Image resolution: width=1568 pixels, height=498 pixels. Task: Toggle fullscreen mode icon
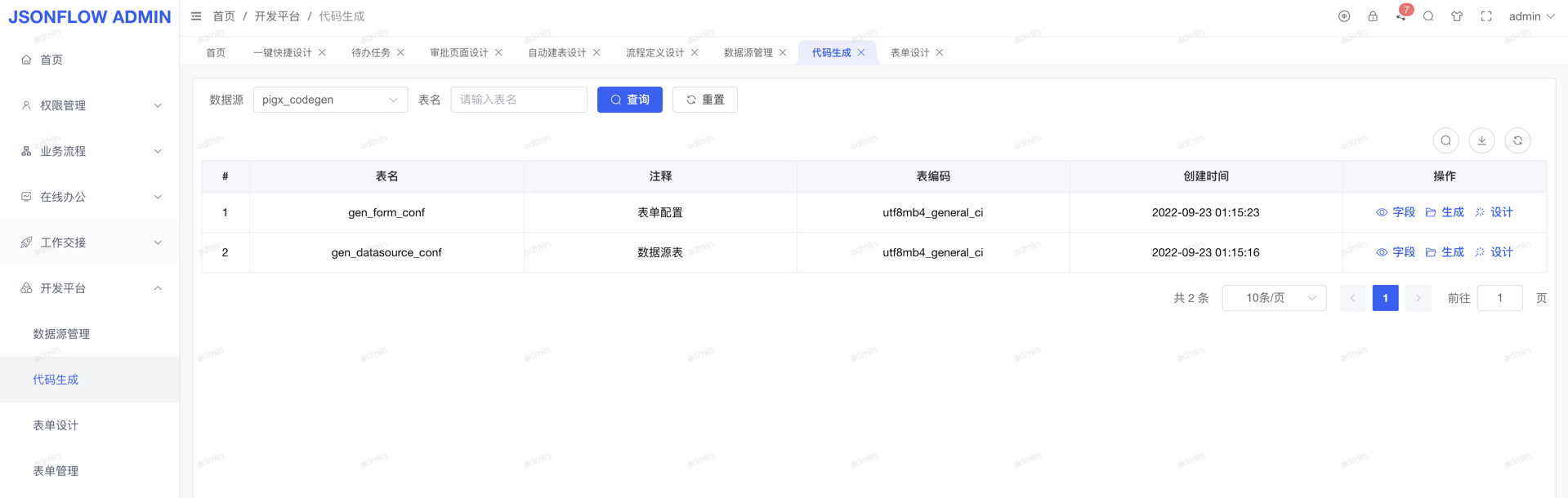[1486, 16]
